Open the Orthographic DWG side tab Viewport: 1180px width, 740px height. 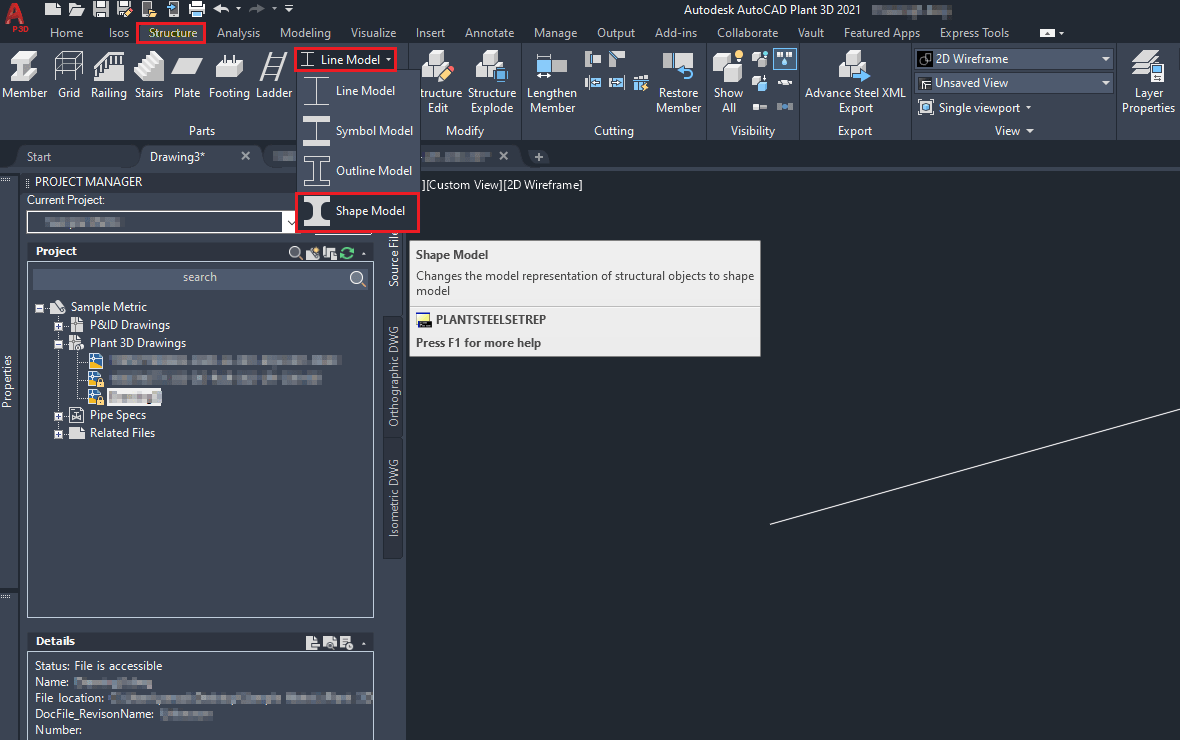point(394,376)
